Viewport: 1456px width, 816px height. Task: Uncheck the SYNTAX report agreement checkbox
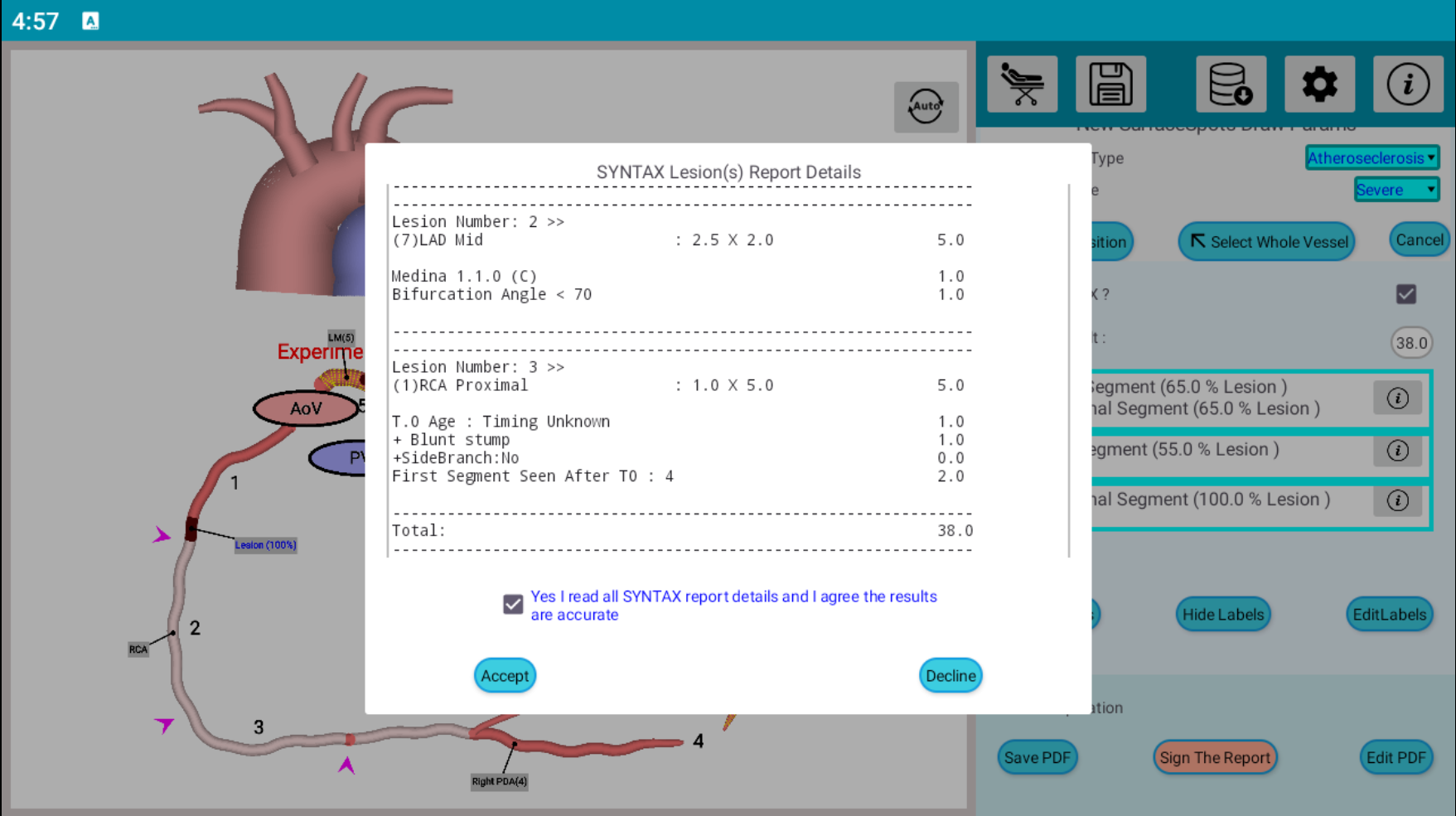click(x=513, y=605)
